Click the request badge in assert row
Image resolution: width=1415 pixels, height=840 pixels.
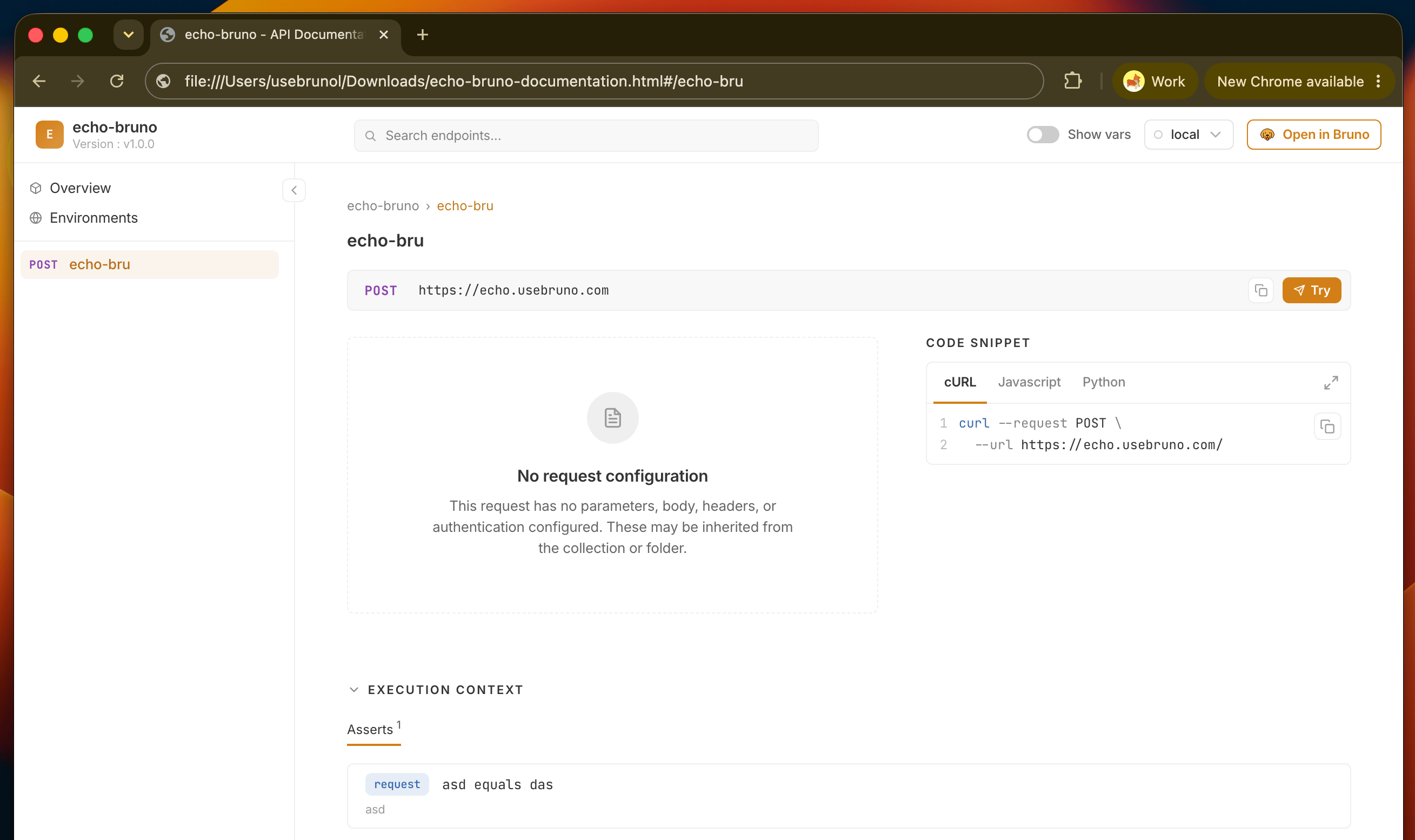(x=397, y=784)
